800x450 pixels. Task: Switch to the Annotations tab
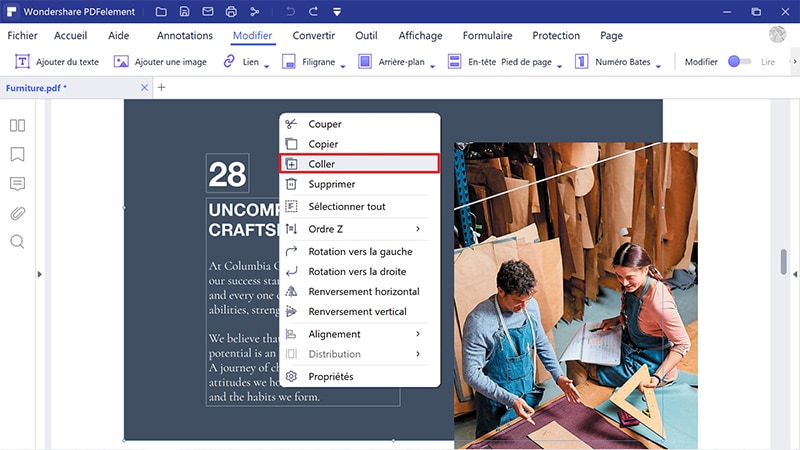(185, 35)
